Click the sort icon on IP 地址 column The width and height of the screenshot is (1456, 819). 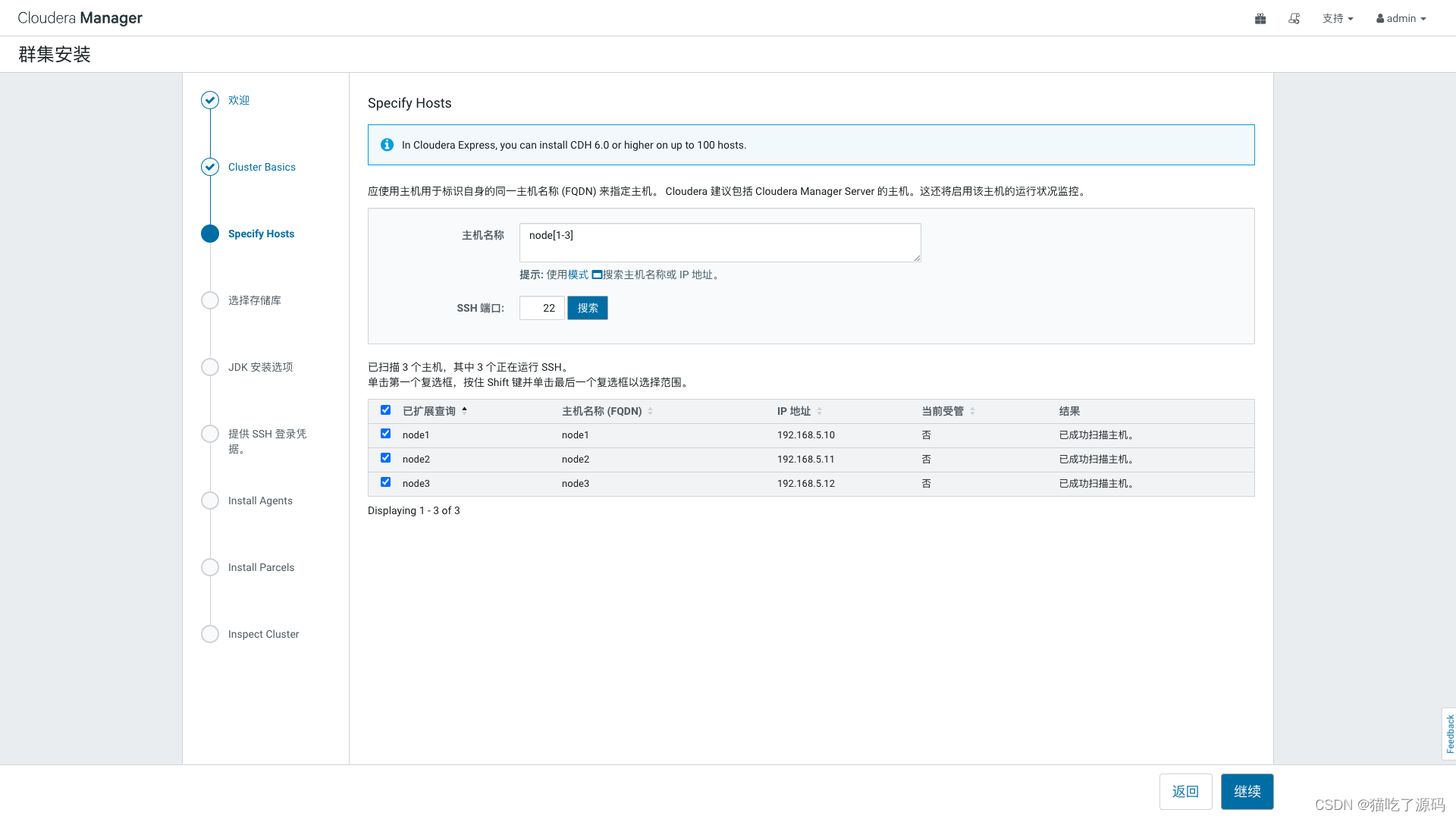pos(819,411)
